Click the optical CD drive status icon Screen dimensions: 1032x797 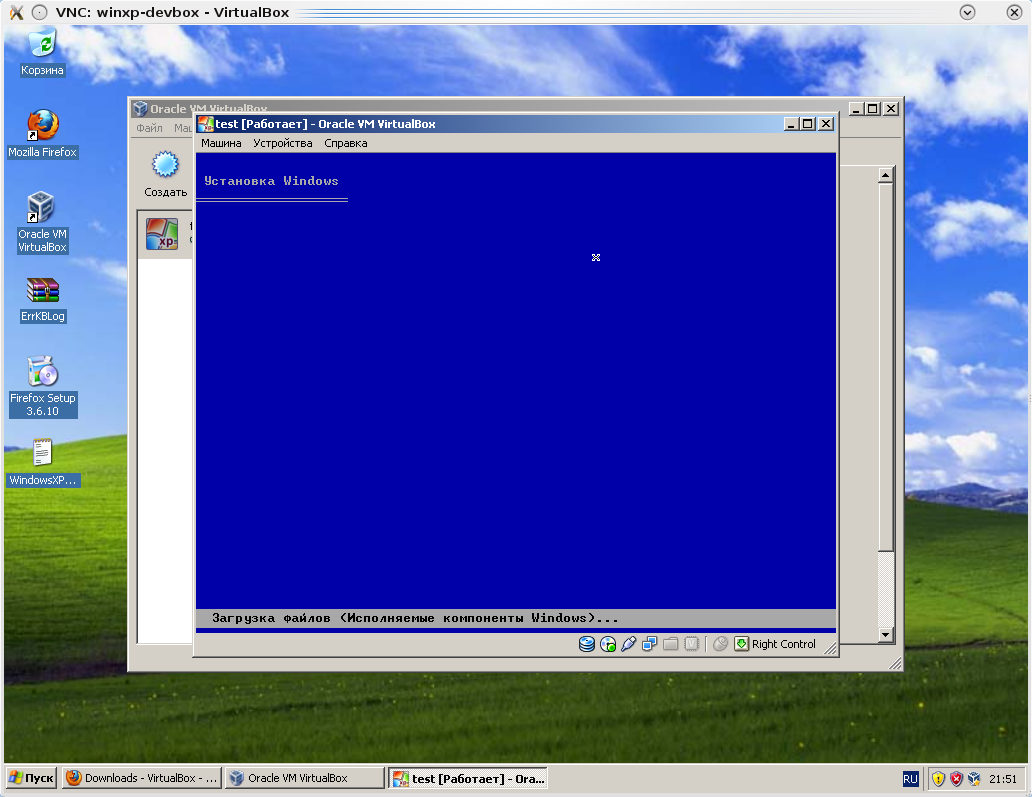(607, 644)
